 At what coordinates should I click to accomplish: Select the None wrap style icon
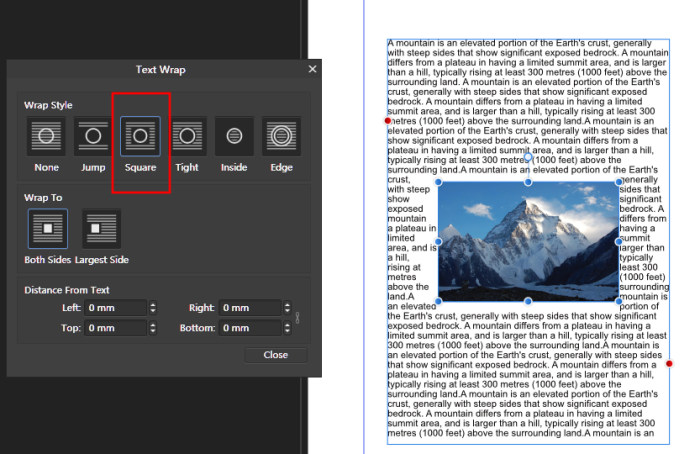(46, 136)
